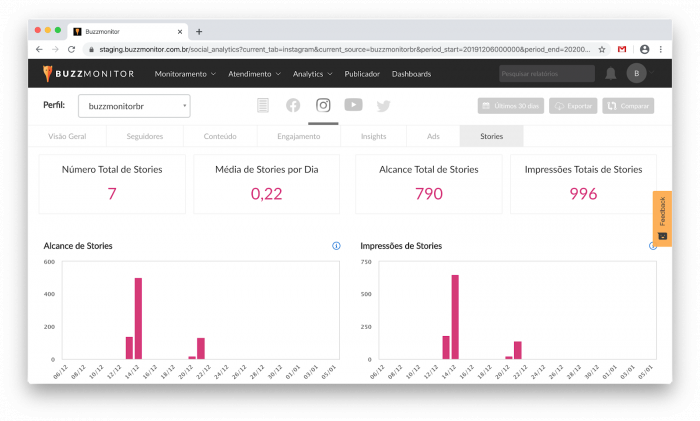
Task: Open the Gmail extension icon
Action: click(x=622, y=50)
